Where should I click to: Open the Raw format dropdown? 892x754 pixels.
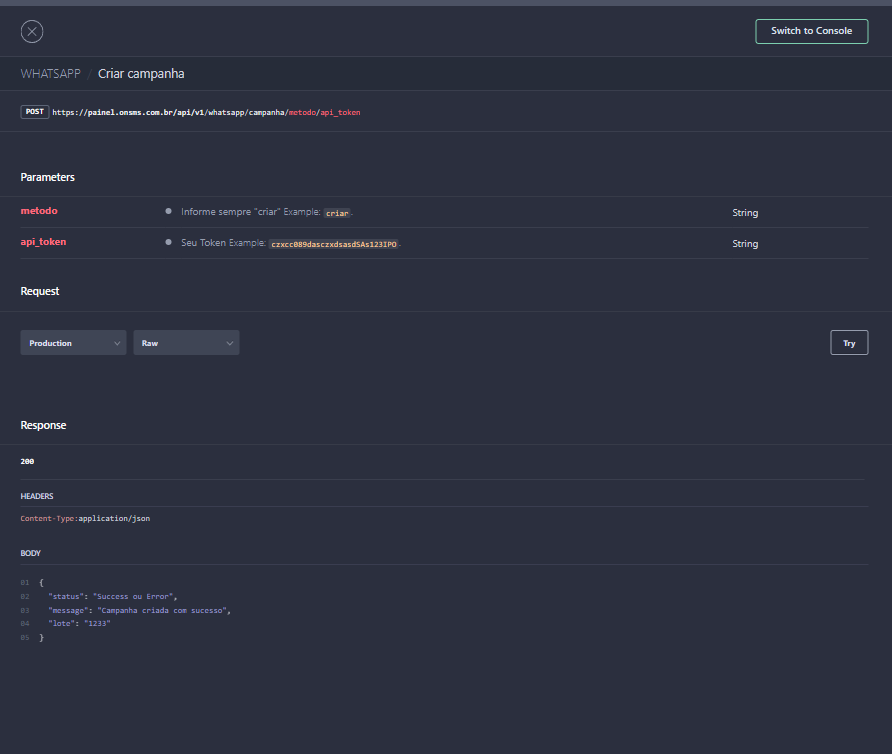[x=186, y=343]
